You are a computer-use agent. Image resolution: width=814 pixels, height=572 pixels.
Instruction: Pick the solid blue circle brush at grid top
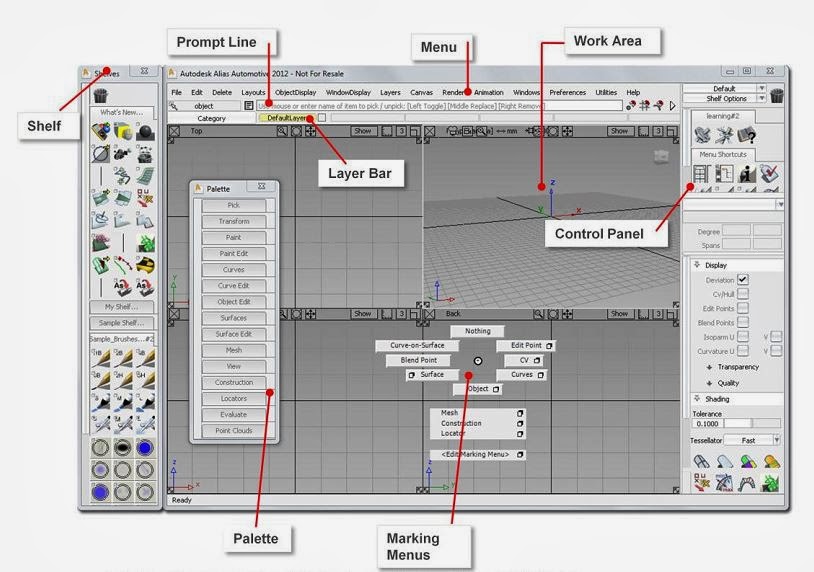pyautogui.click(x=145, y=447)
